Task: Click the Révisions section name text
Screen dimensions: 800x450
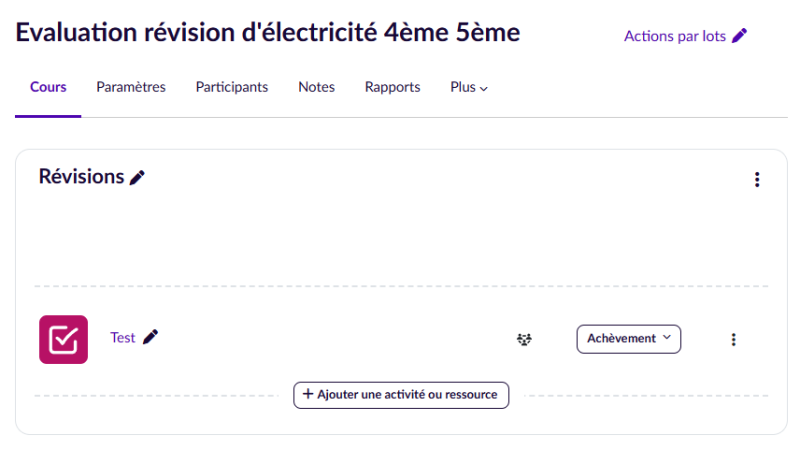Action: click(x=81, y=177)
